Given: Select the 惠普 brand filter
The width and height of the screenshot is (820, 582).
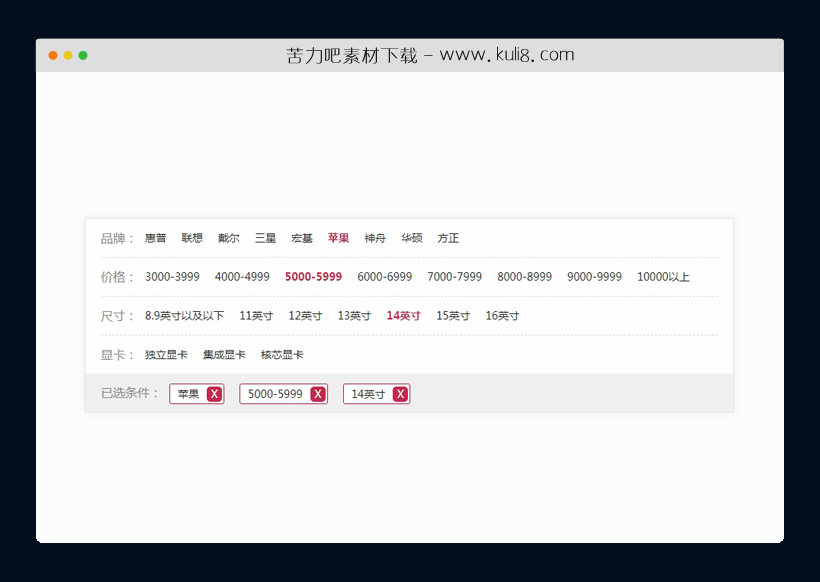Looking at the screenshot, I should (x=155, y=238).
